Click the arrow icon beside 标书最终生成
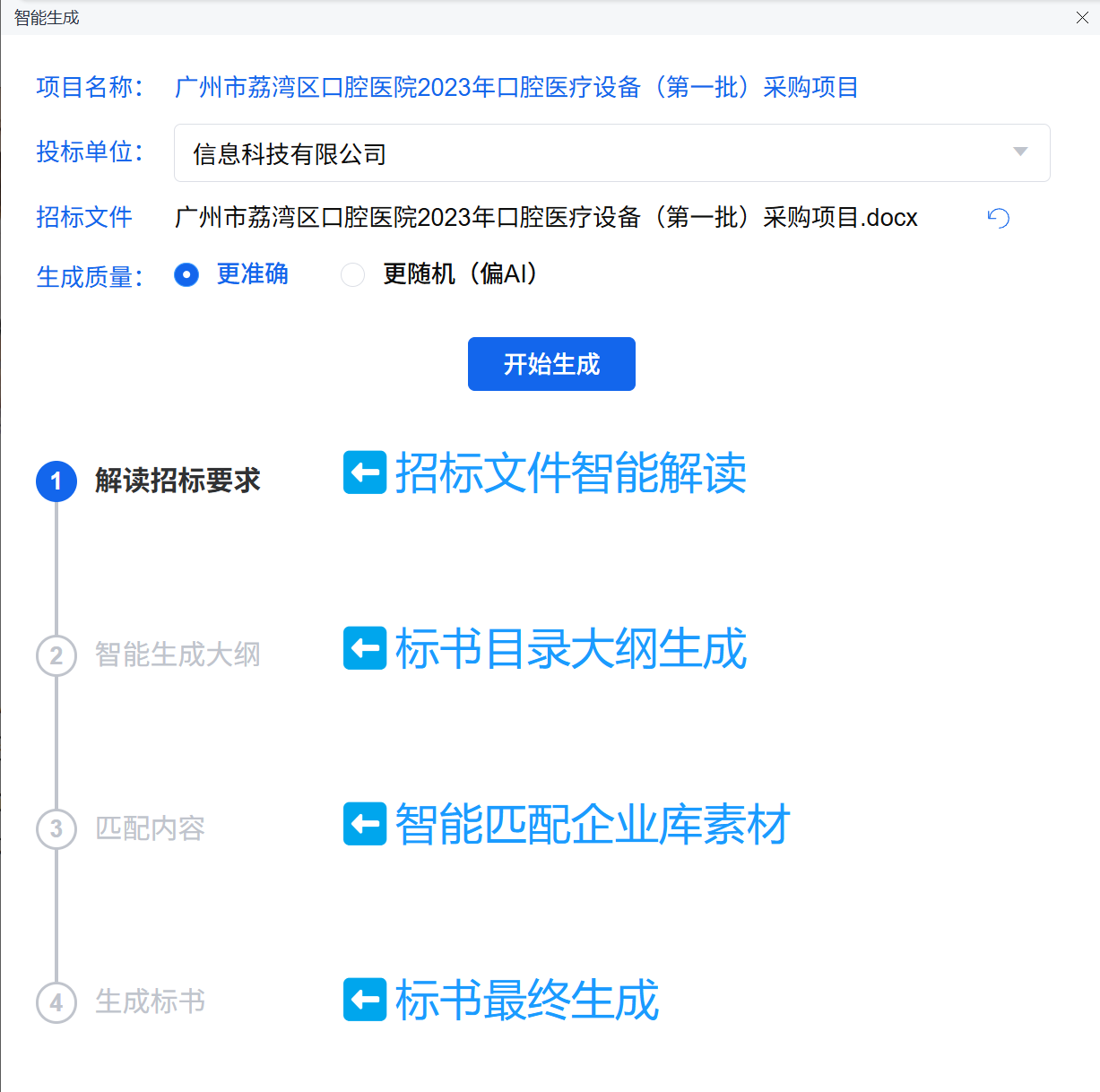The width and height of the screenshot is (1100, 1092). click(364, 999)
